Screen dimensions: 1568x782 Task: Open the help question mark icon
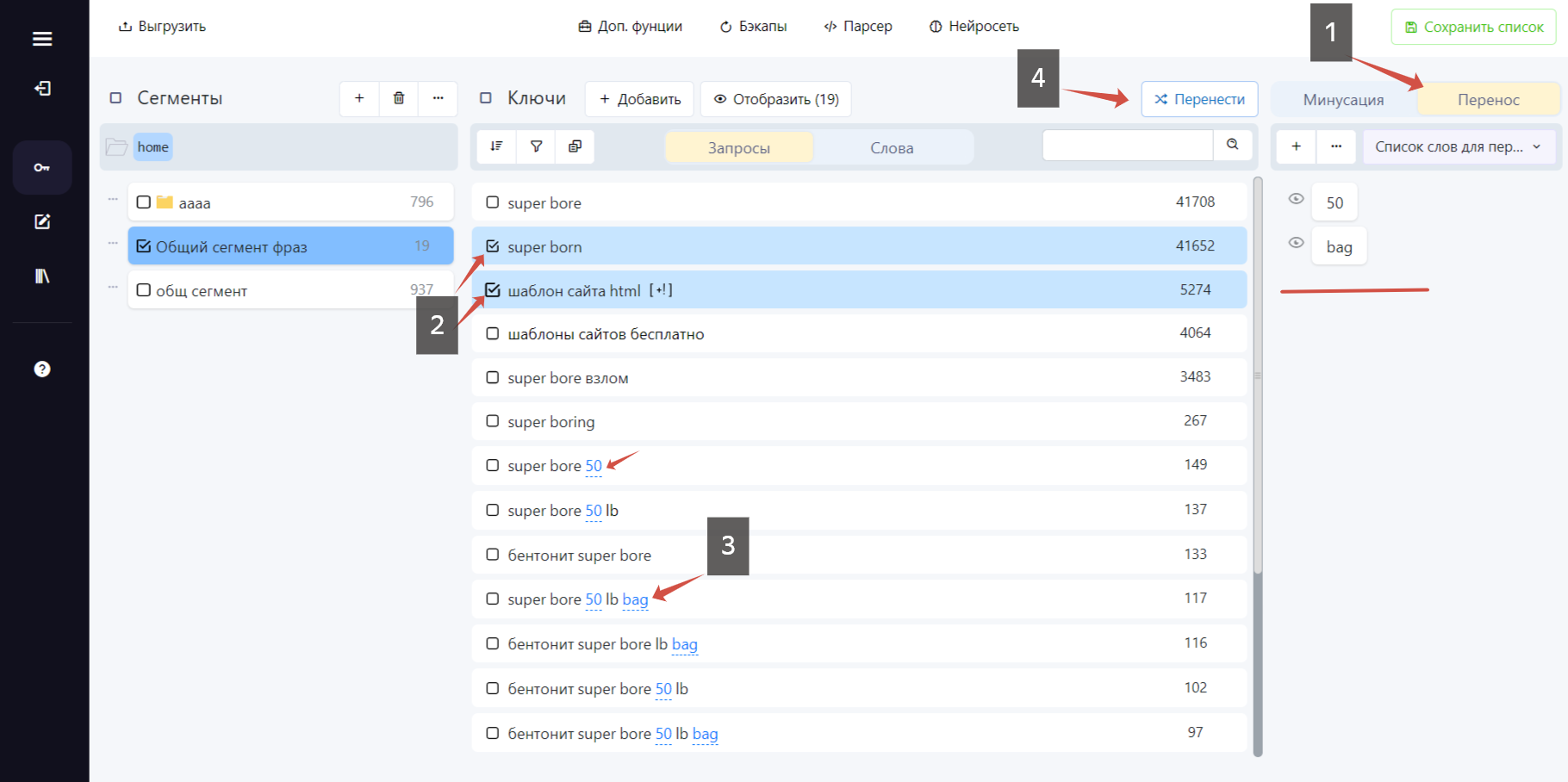coord(42,369)
